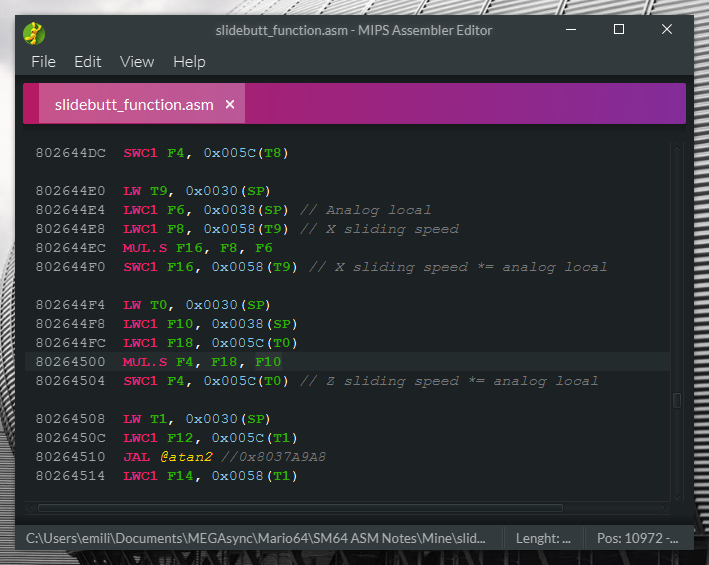Open the File menu
709x565 pixels.
(x=43, y=61)
